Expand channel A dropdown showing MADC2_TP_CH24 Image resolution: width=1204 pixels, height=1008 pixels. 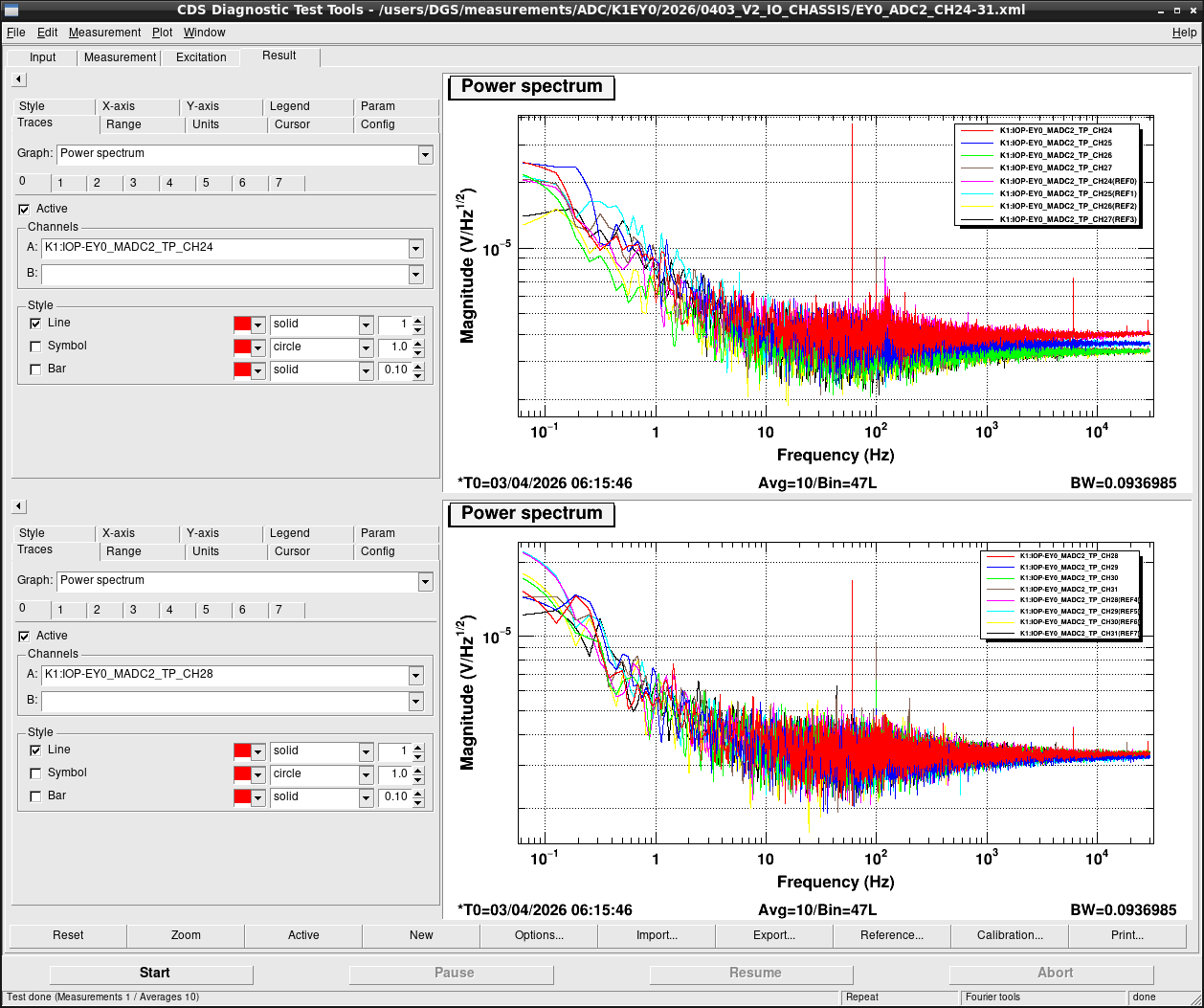point(415,248)
